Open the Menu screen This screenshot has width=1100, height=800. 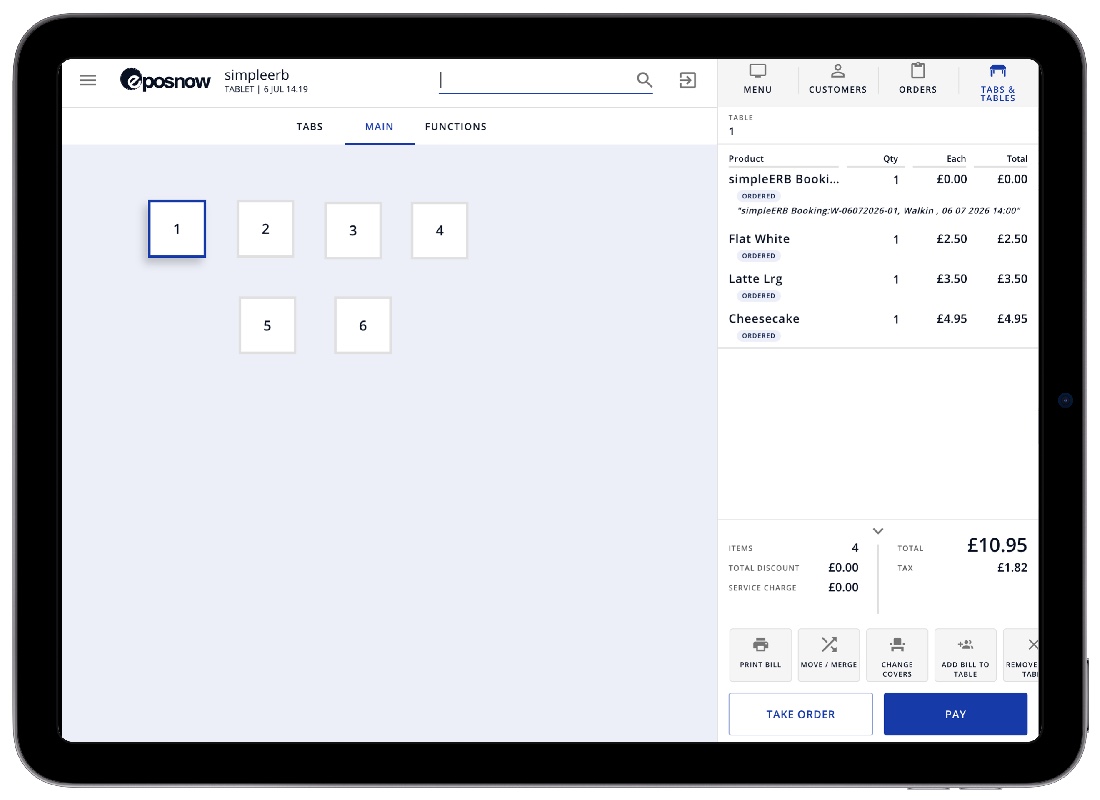pyautogui.click(x=758, y=79)
